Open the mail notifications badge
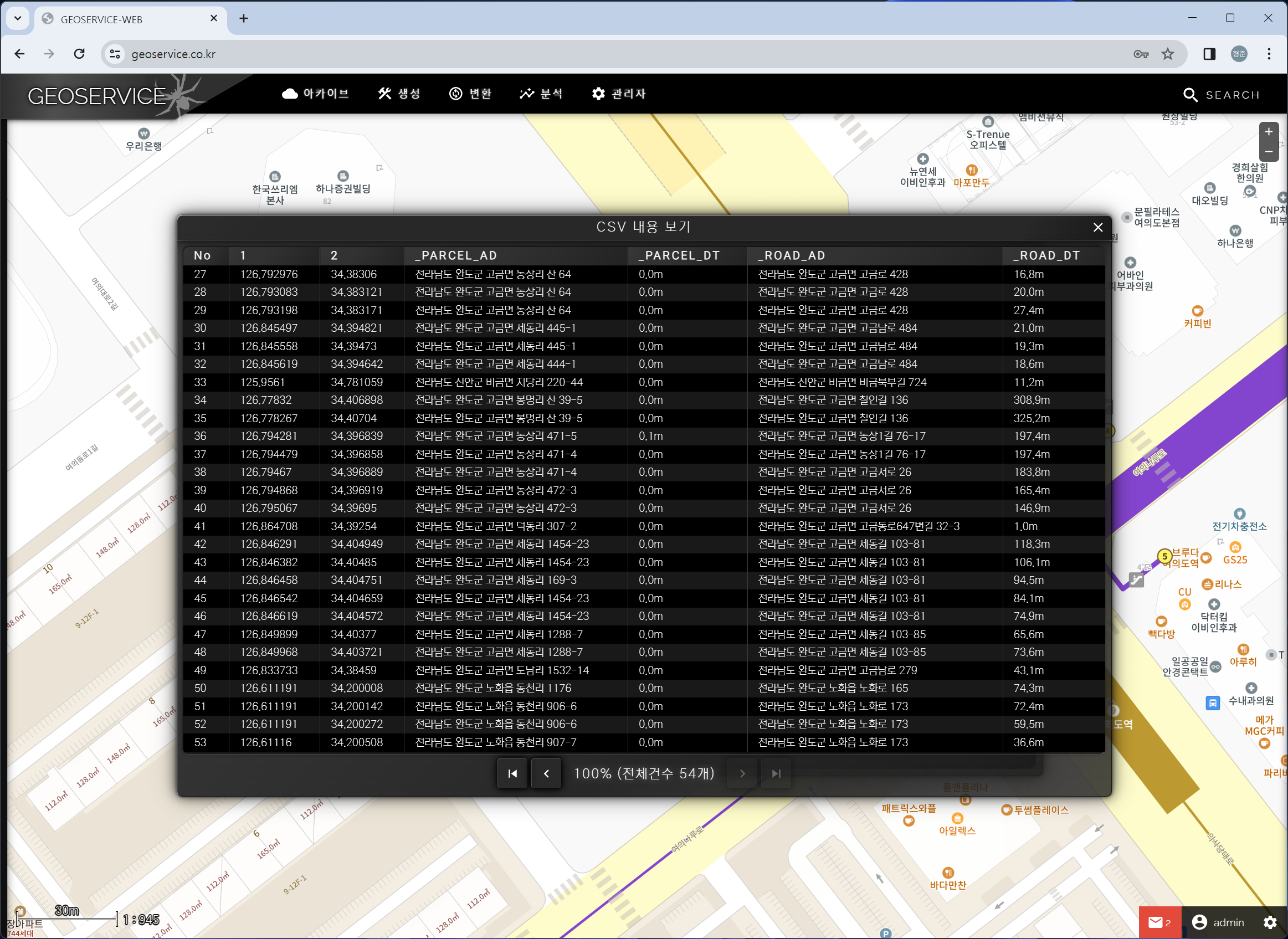Image resolution: width=1288 pixels, height=939 pixels. [1159, 922]
